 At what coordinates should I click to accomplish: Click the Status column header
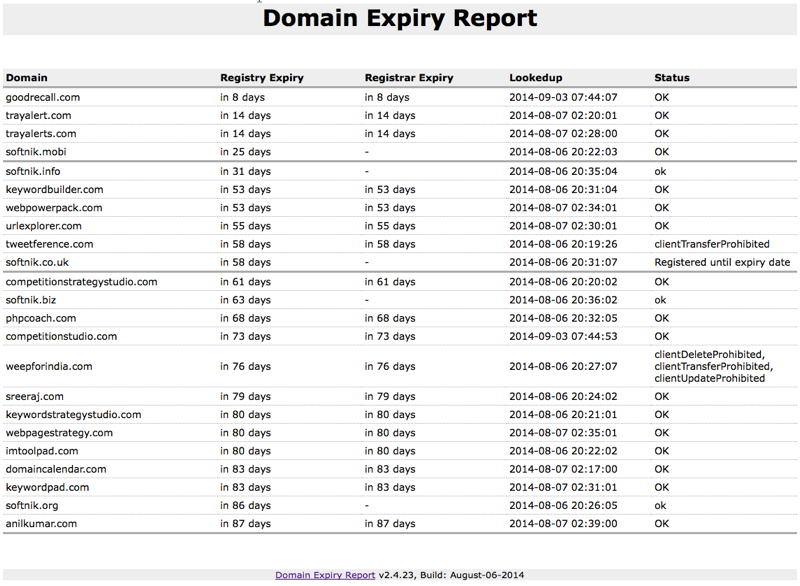click(x=672, y=78)
